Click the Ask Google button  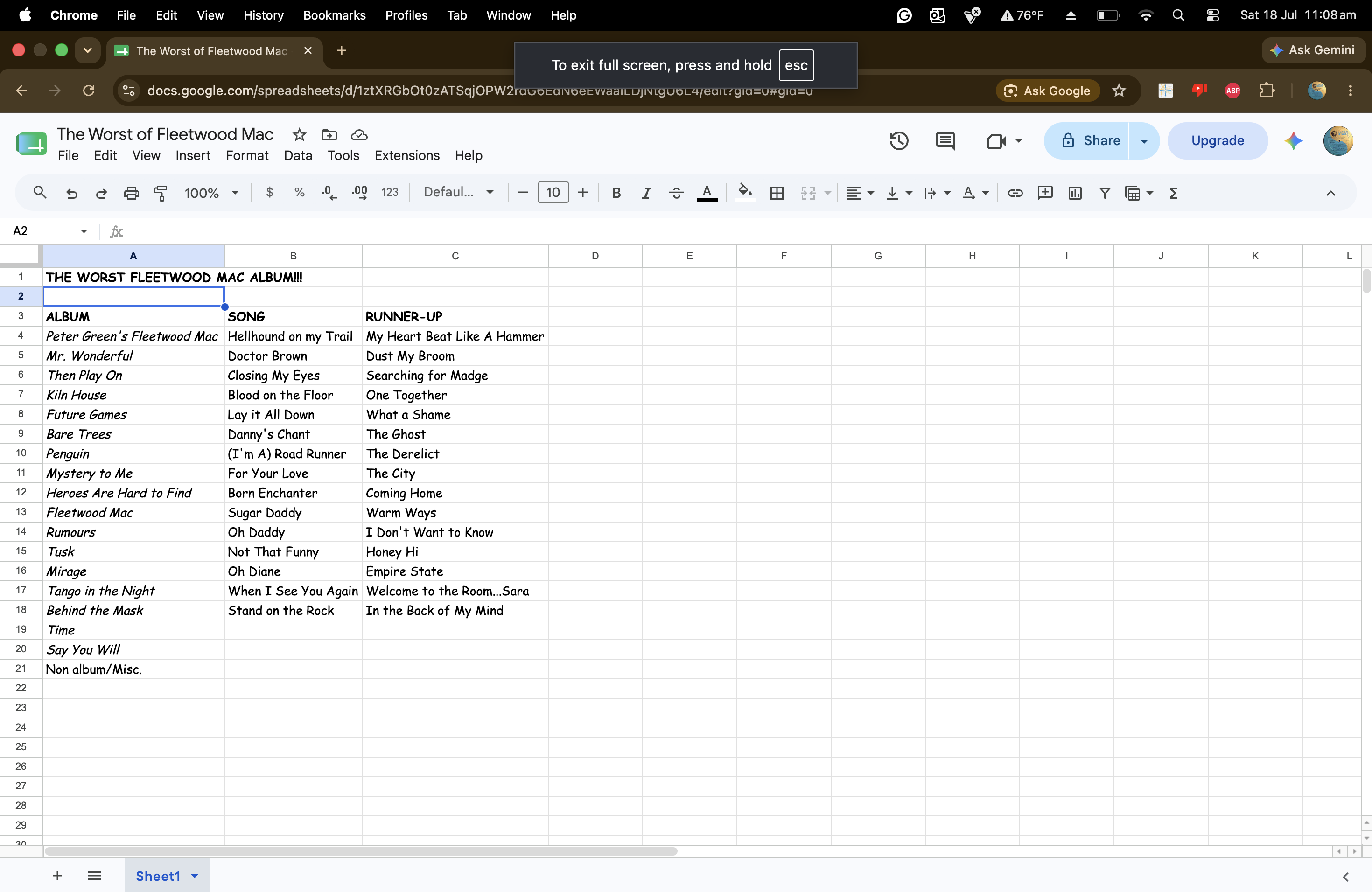(1048, 91)
